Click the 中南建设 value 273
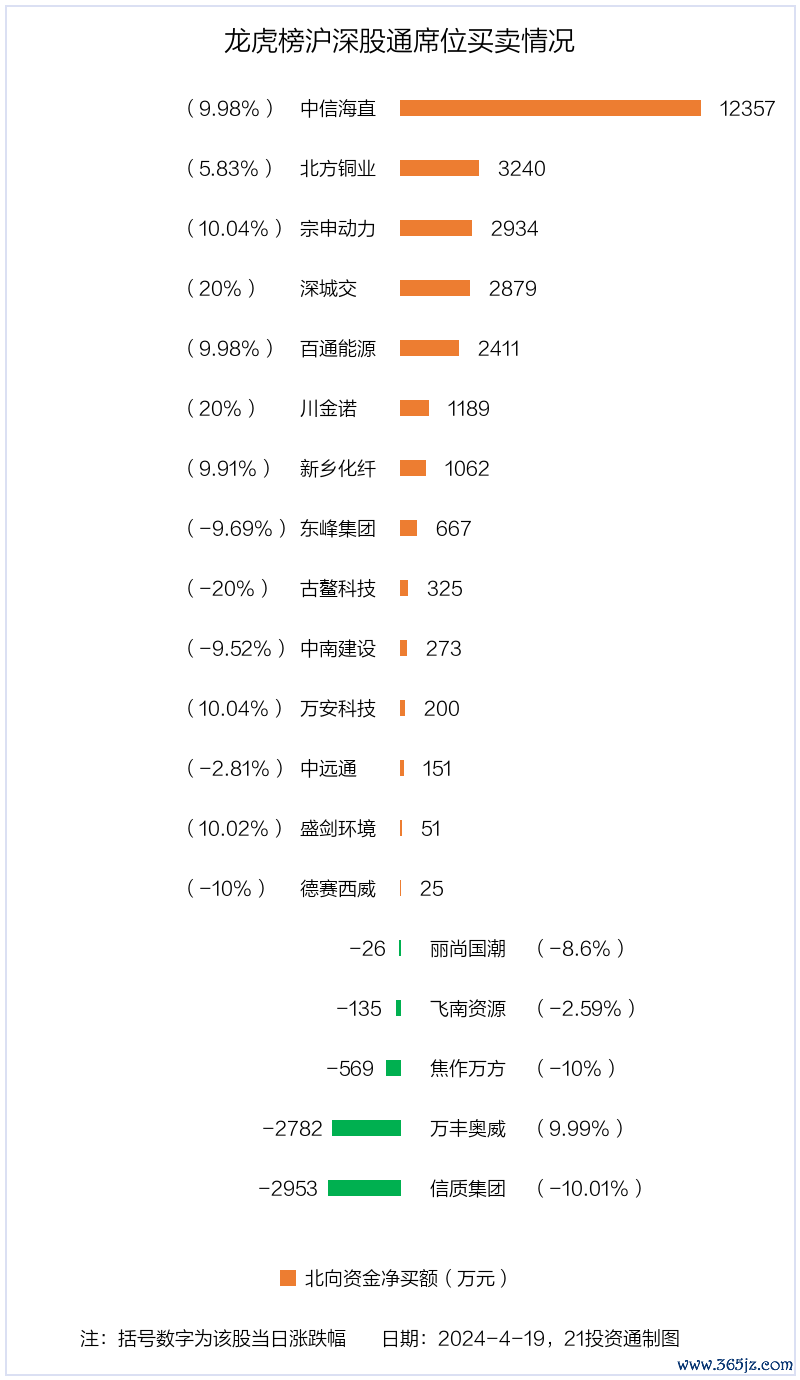This screenshot has width=800, height=1380. (444, 648)
